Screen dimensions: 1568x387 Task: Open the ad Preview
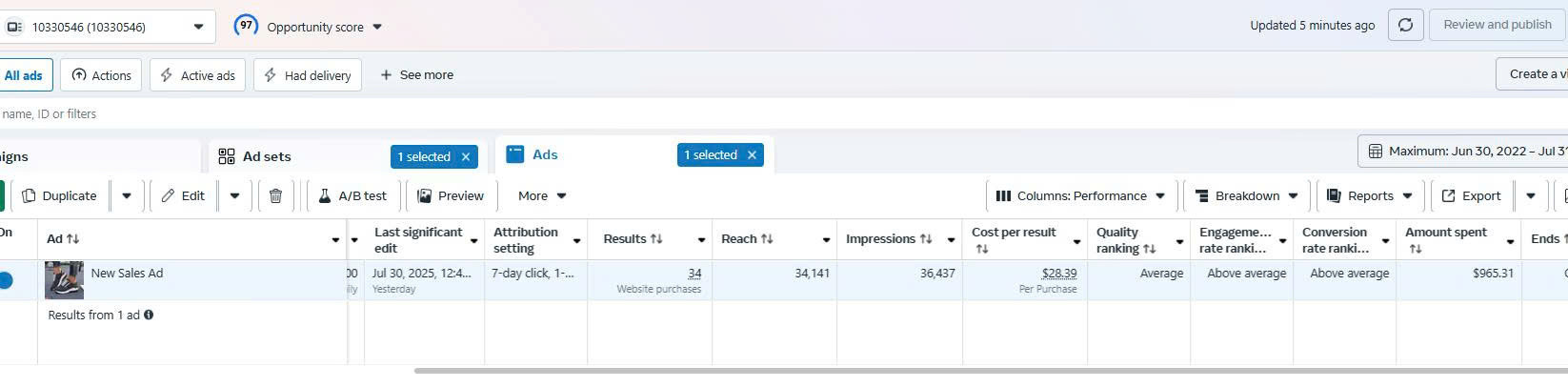tap(451, 195)
